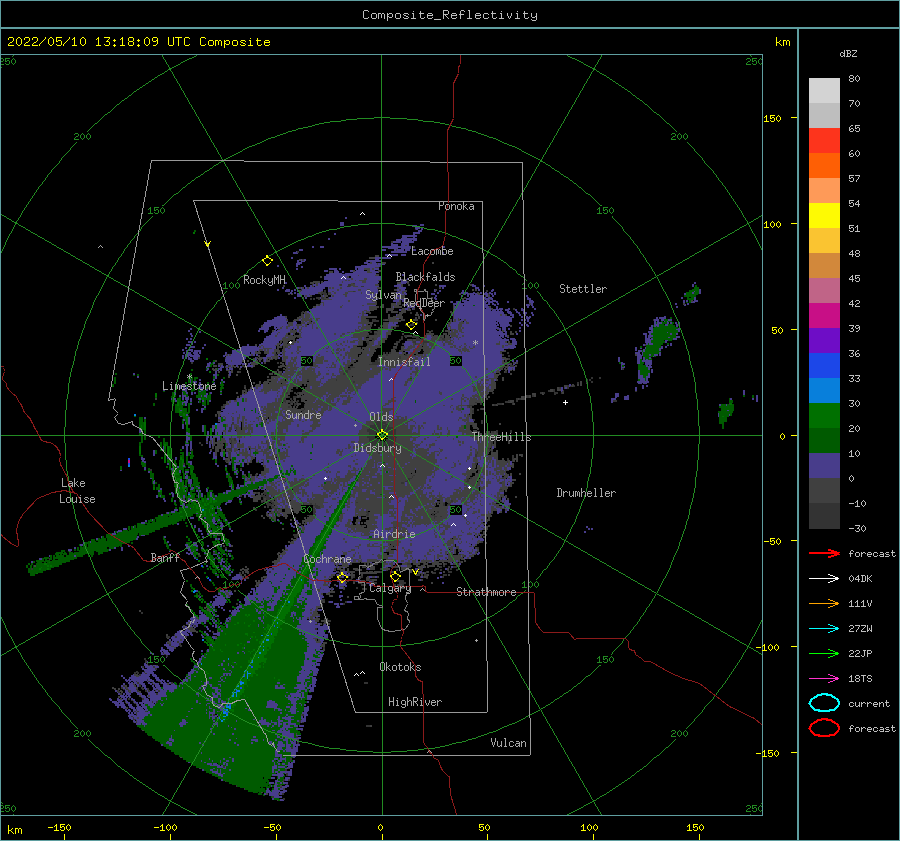Select the yellow diamond marker below Cochrane

coord(343,577)
